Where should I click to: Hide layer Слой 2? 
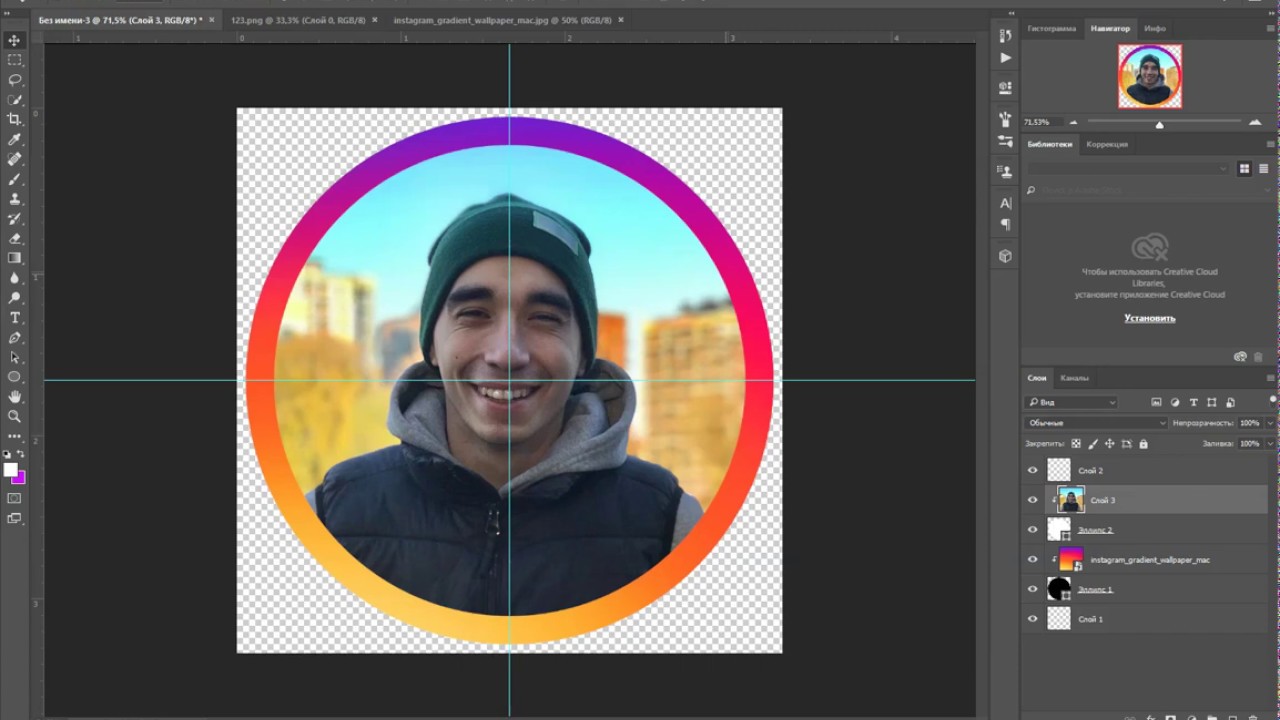(1033, 470)
